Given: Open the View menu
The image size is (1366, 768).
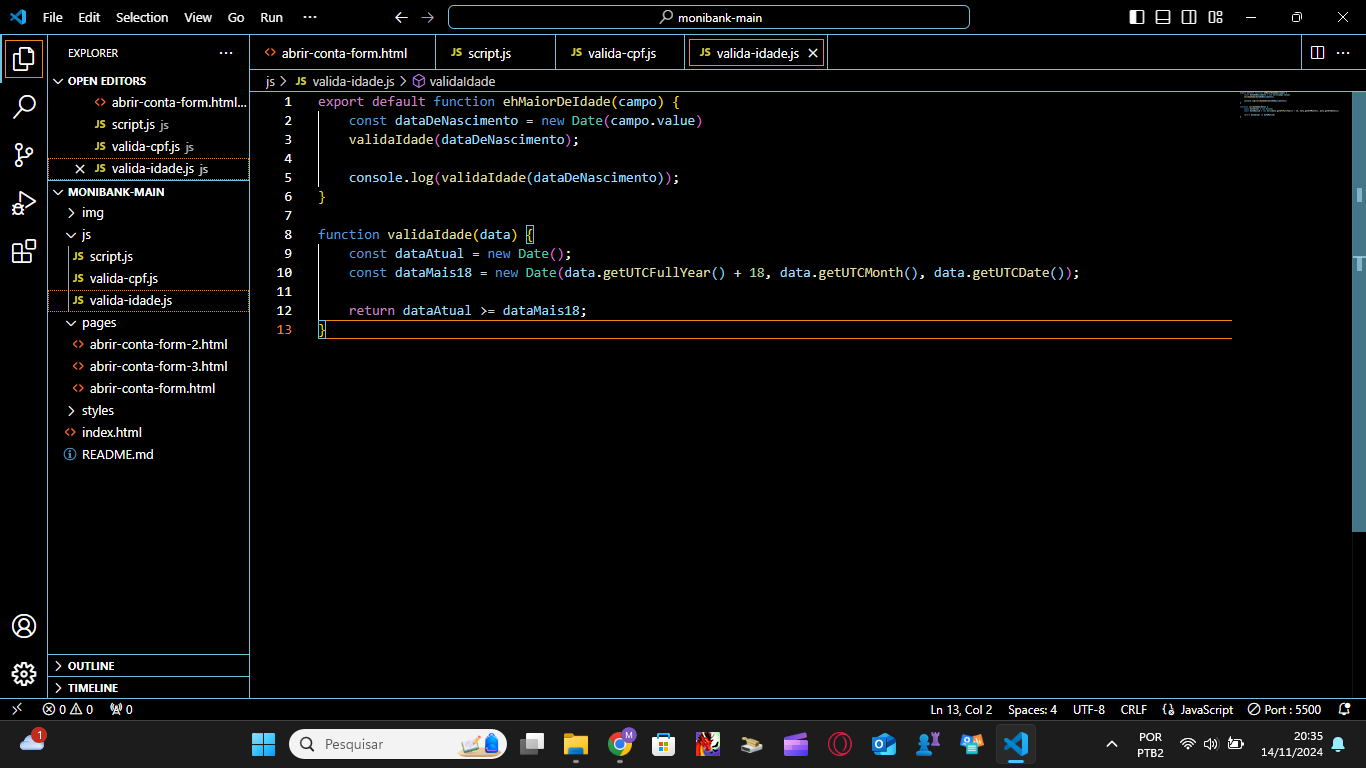Looking at the screenshot, I should [x=198, y=17].
